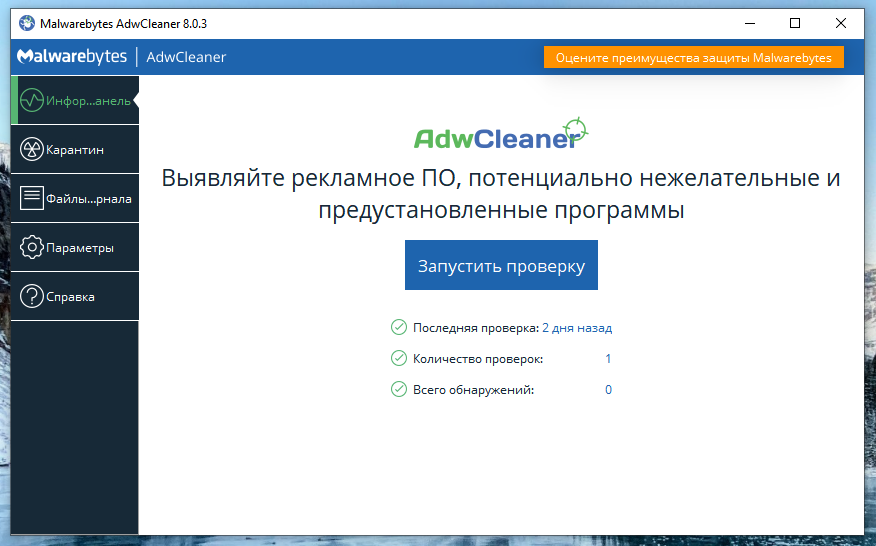Click the log files document icon
The image size is (876, 546).
tap(32, 198)
